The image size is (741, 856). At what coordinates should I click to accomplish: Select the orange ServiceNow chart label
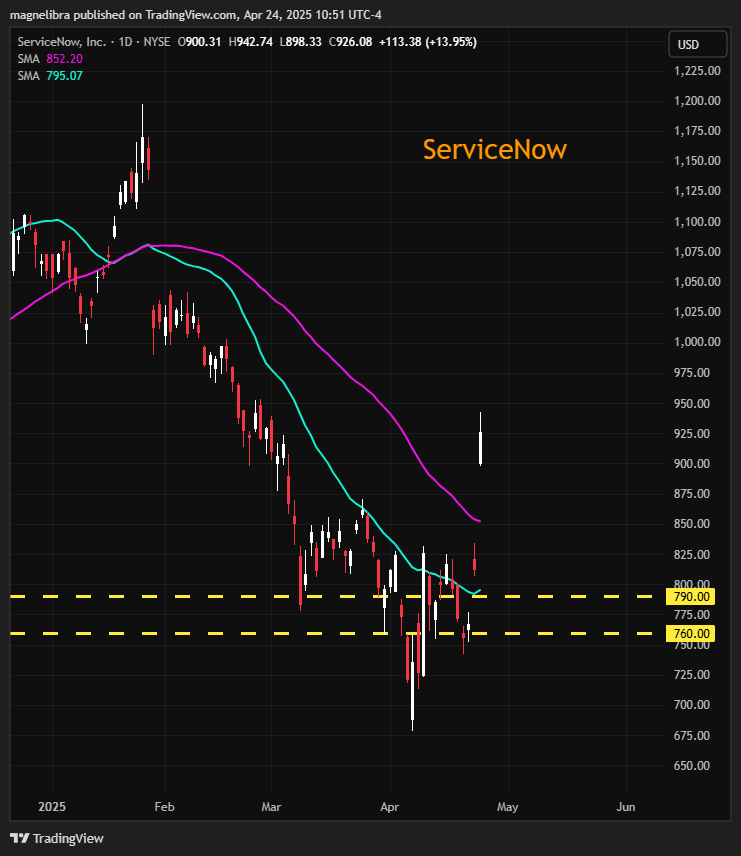tap(495, 150)
